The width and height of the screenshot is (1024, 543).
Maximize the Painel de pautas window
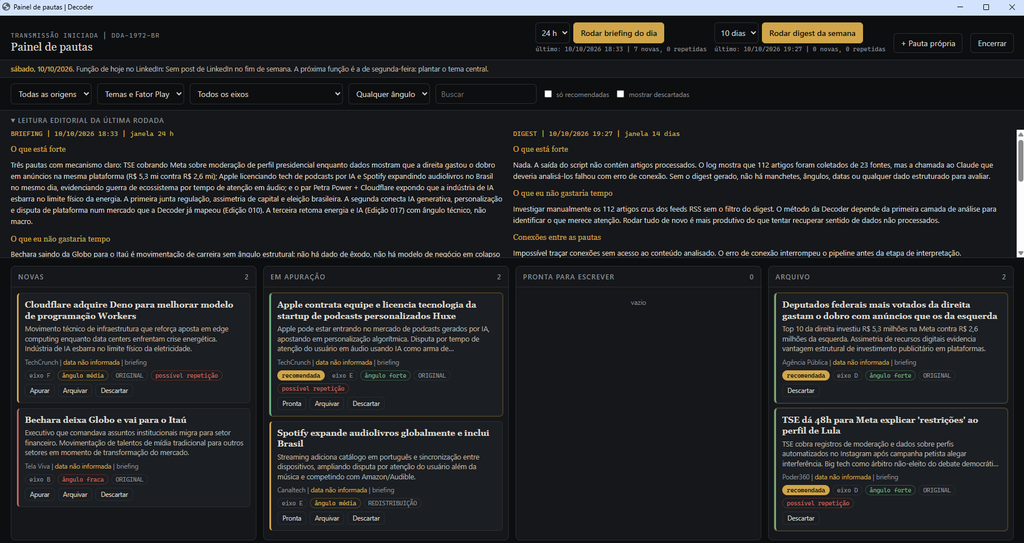coord(986,7)
